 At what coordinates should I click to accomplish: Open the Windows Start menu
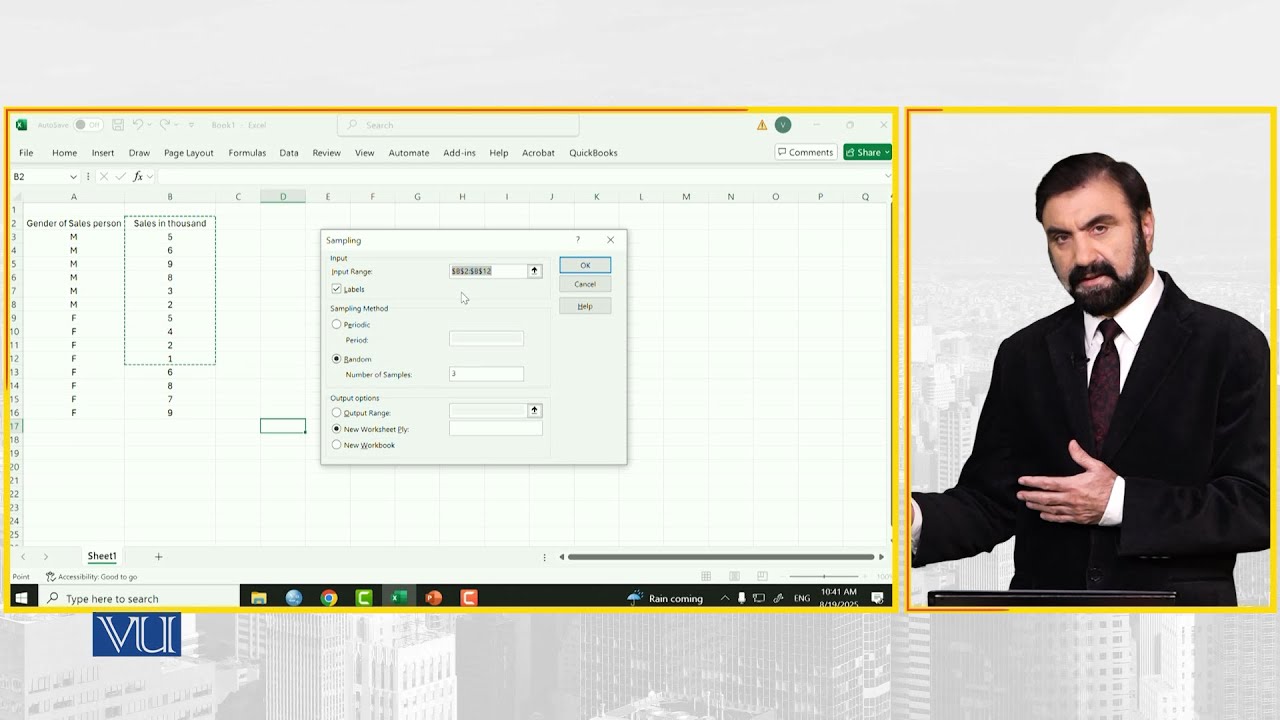tap(20, 598)
